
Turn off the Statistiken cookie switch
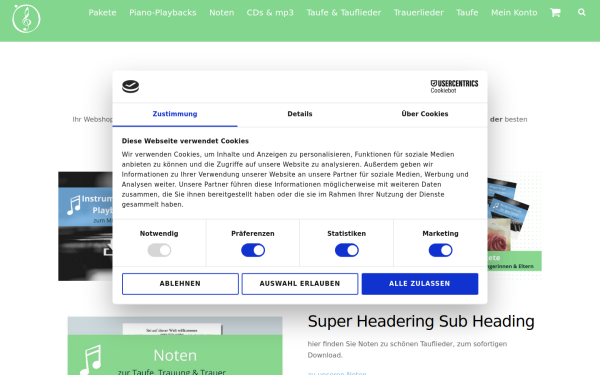(x=347, y=250)
